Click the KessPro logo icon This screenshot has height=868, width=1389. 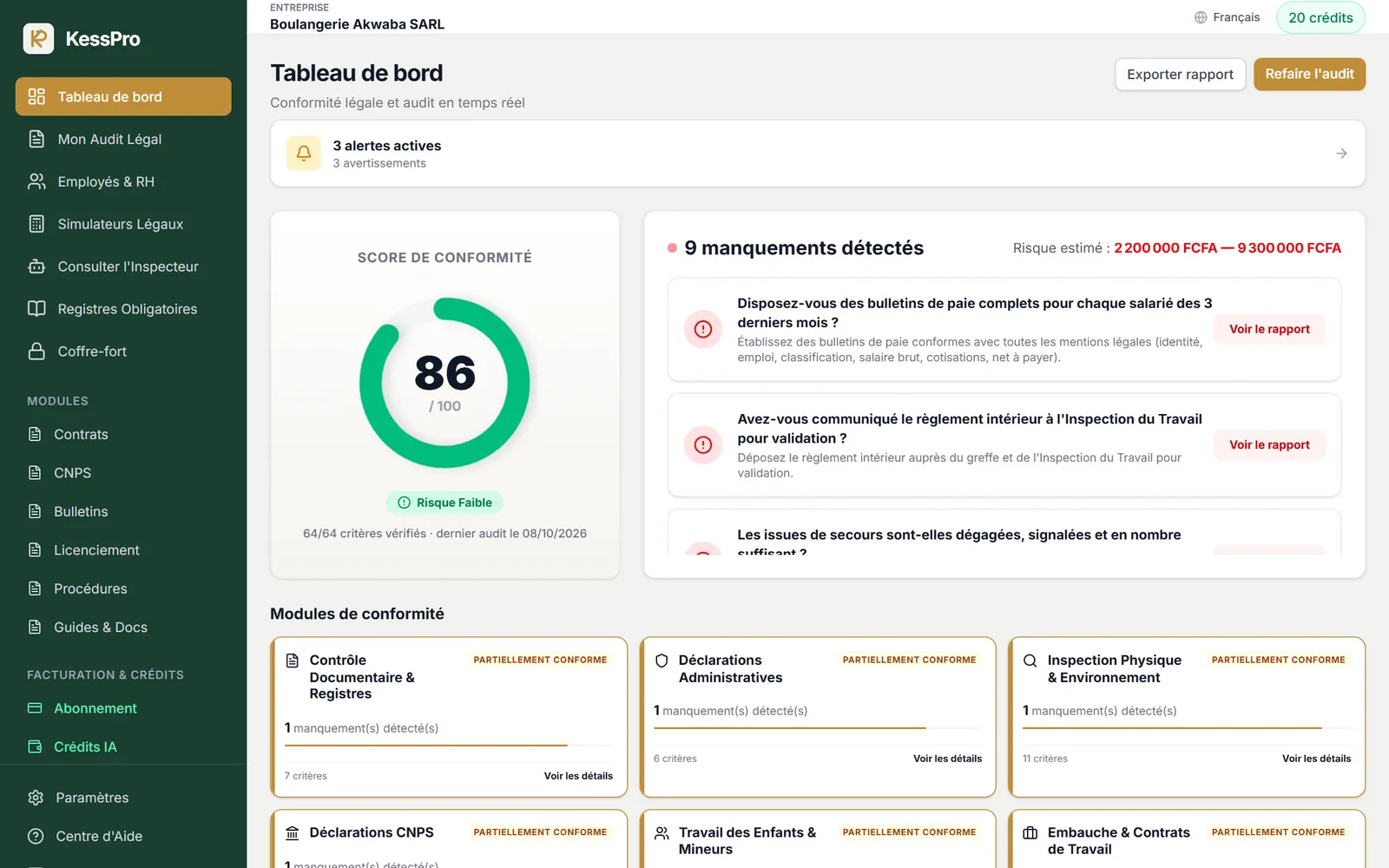[38, 38]
